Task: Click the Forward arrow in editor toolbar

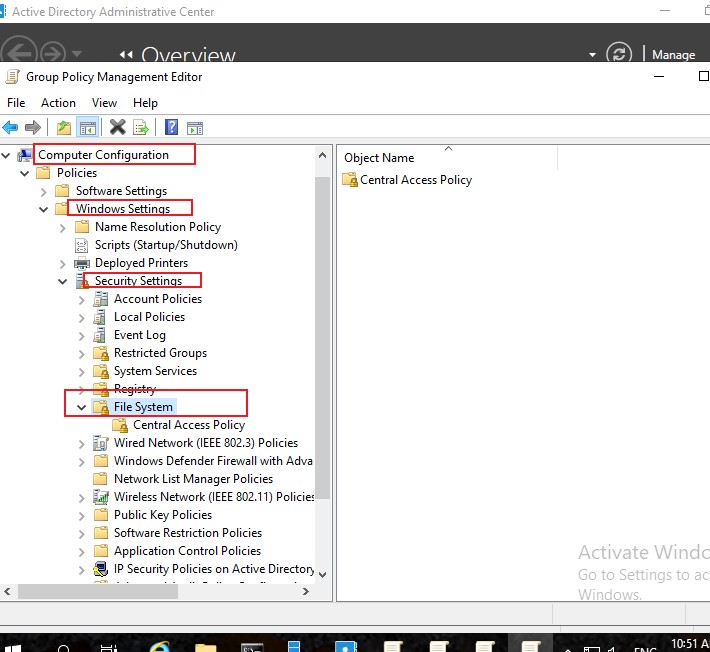Action: [33, 128]
